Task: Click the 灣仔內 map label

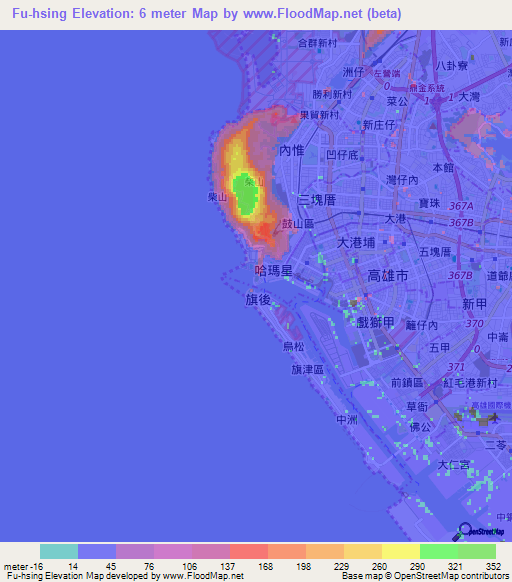Action: click(402, 180)
